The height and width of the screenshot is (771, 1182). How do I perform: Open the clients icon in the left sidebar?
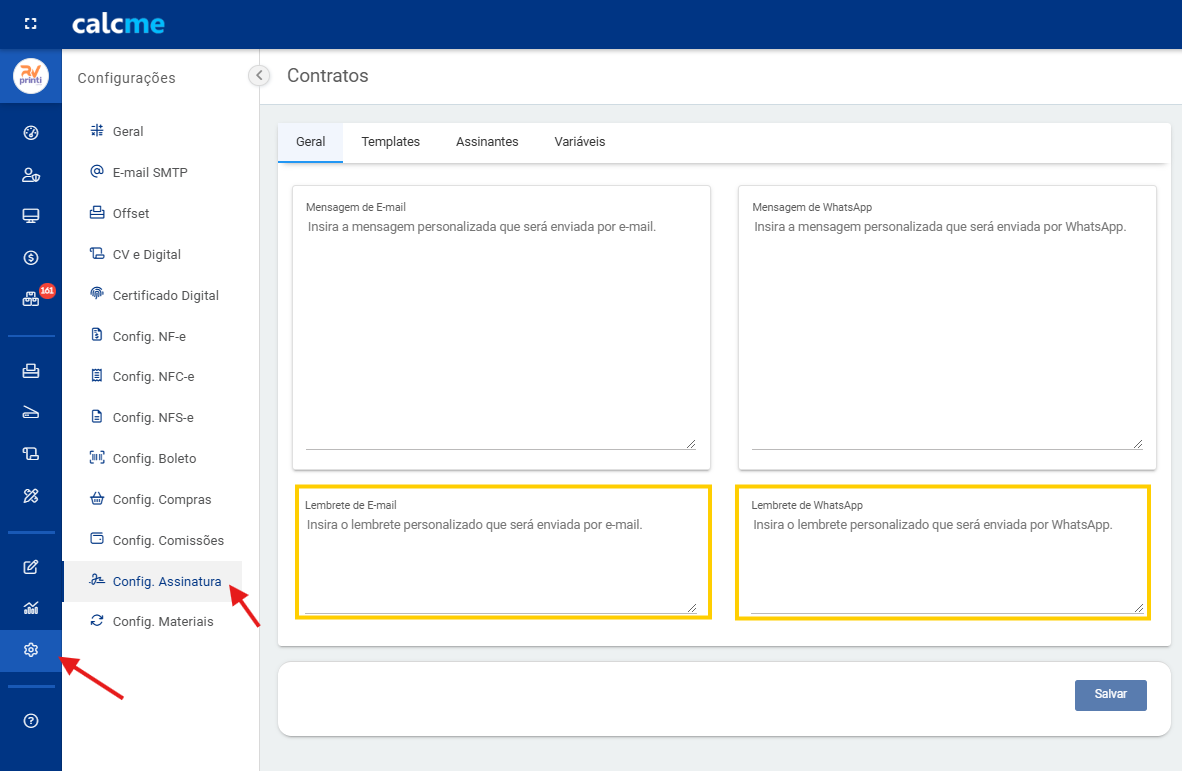pos(31,175)
